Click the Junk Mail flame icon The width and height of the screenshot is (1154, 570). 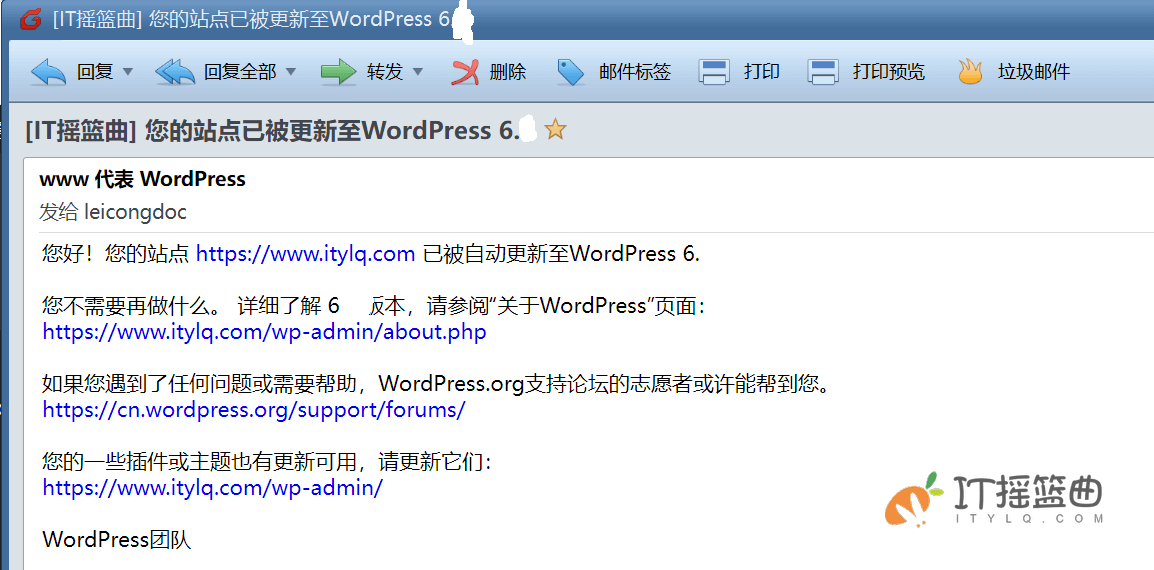click(x=971, y=72)
